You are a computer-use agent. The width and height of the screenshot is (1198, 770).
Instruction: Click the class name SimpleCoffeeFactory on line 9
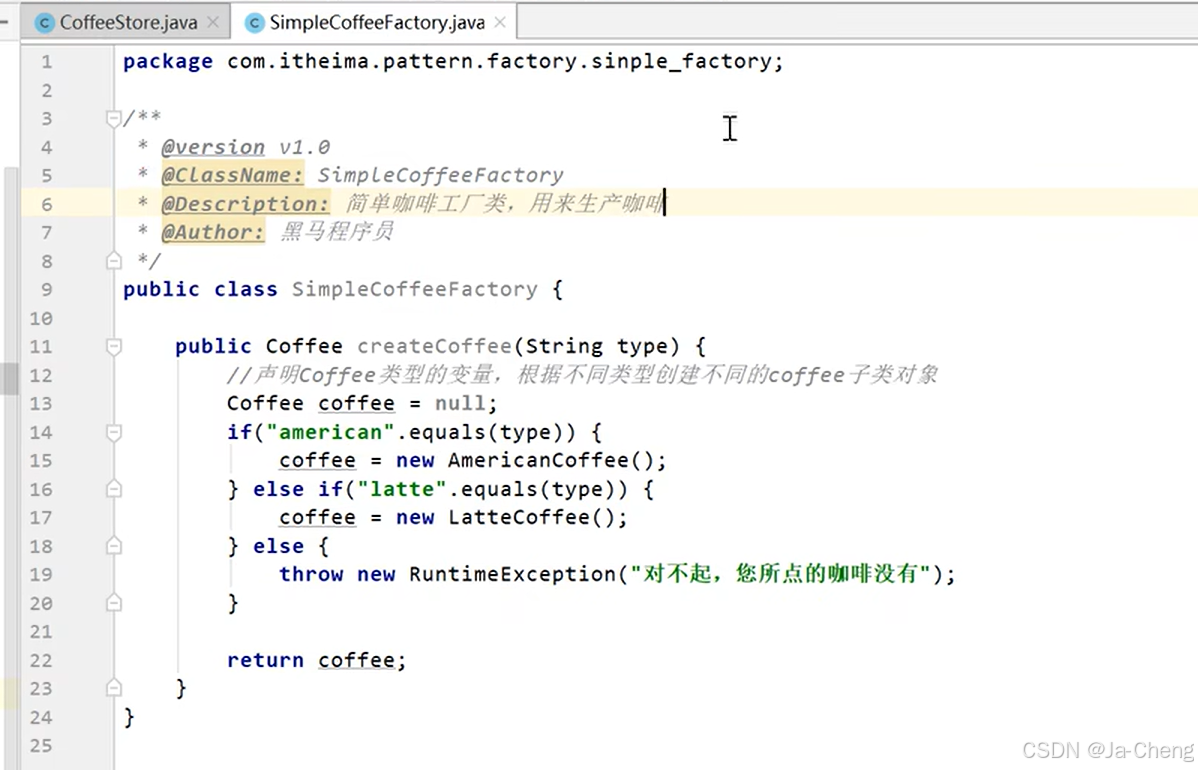pos(414,290)
